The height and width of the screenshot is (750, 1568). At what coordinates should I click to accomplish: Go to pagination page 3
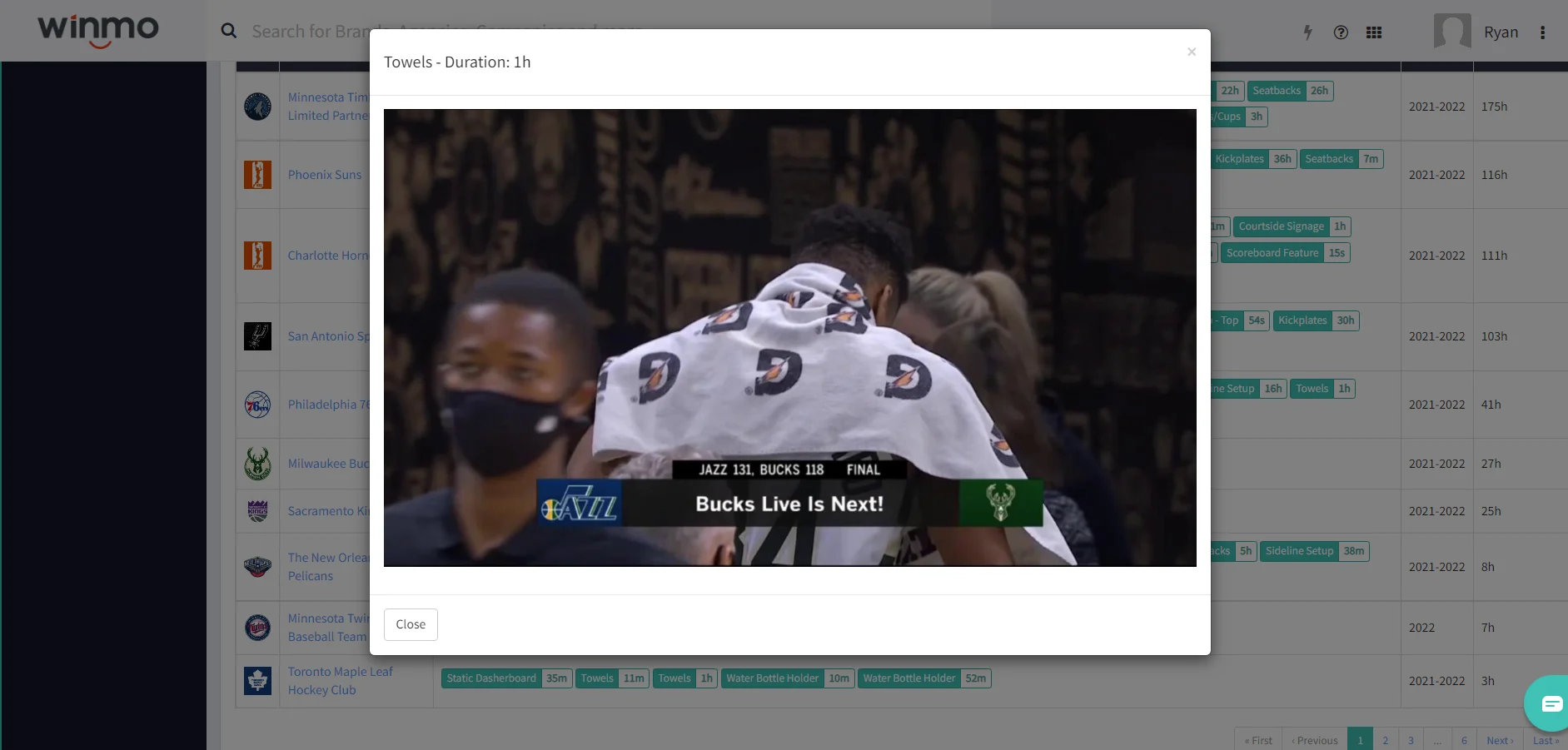tap(1411, 740)
